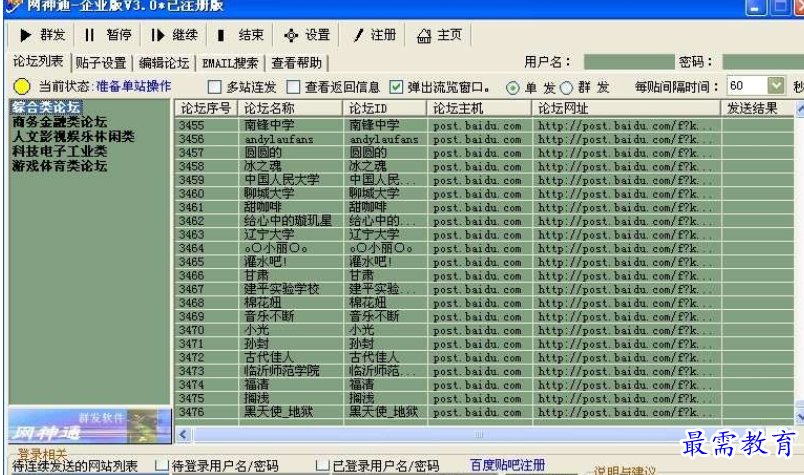Switch to 论坛列表 tab
The width and height of the screenshot is (804, 475).
[x=38, y=62]
